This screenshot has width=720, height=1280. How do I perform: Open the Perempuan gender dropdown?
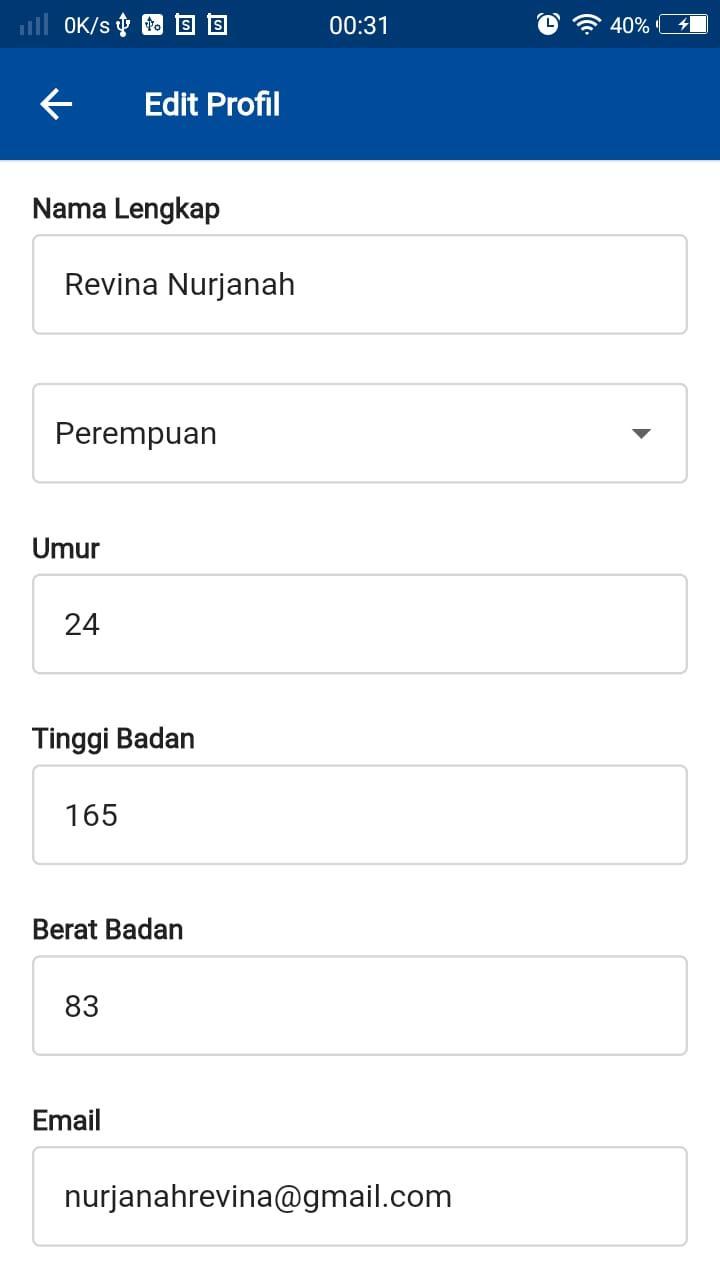point(360,433)
